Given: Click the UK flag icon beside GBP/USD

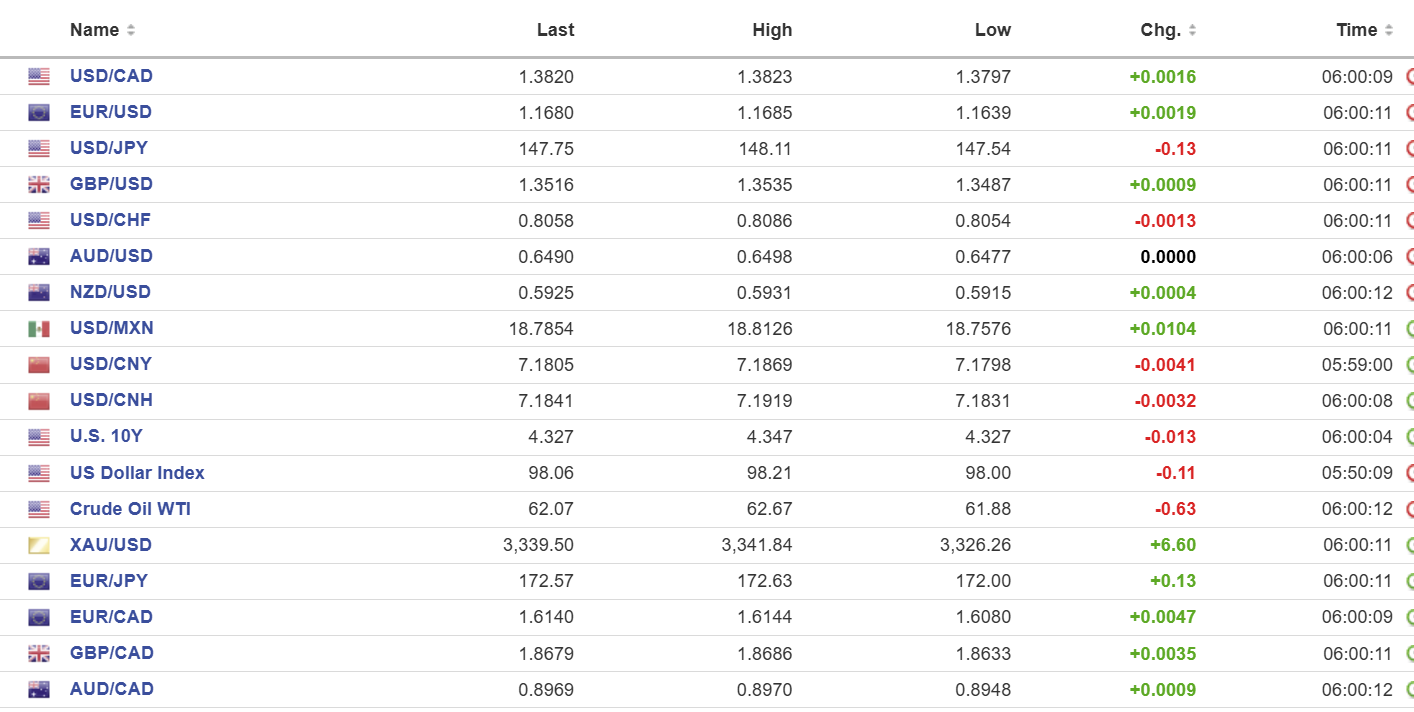Looking at the screenshot, I should tap(39, 185).
